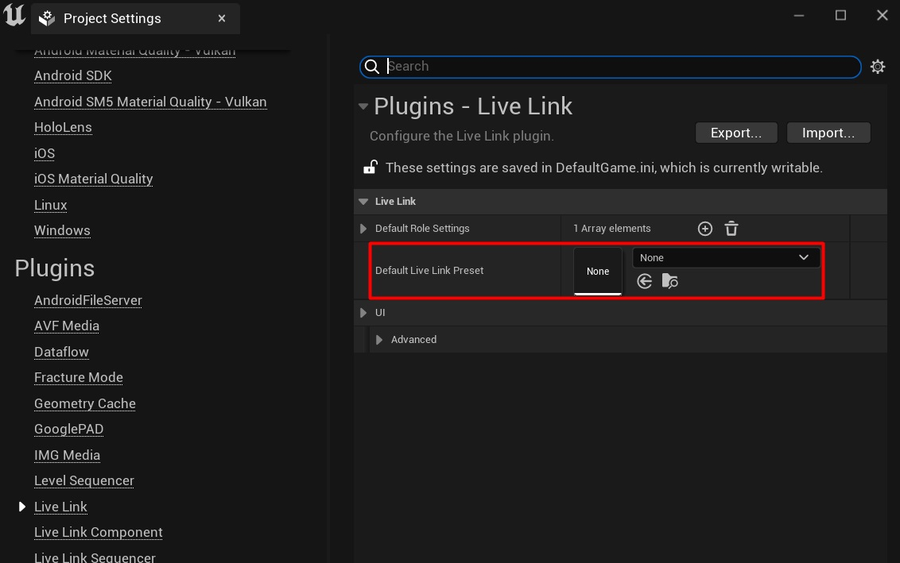Viewport: 900px width, 563px height.
Task: Add element to Default Role Settings
Action: 705,228
